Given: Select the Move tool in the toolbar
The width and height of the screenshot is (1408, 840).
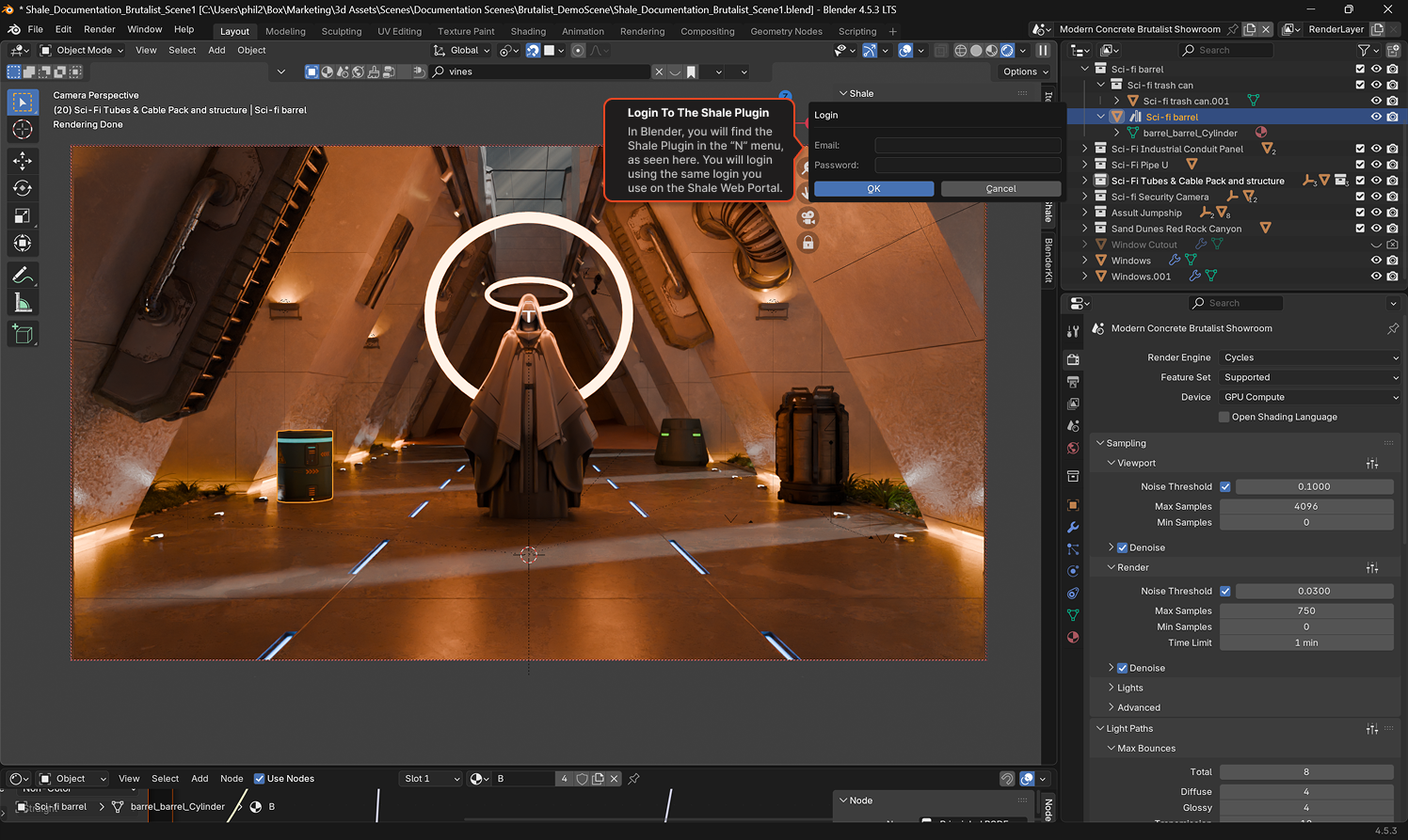Looking at the screenshot, I should 23,161.
